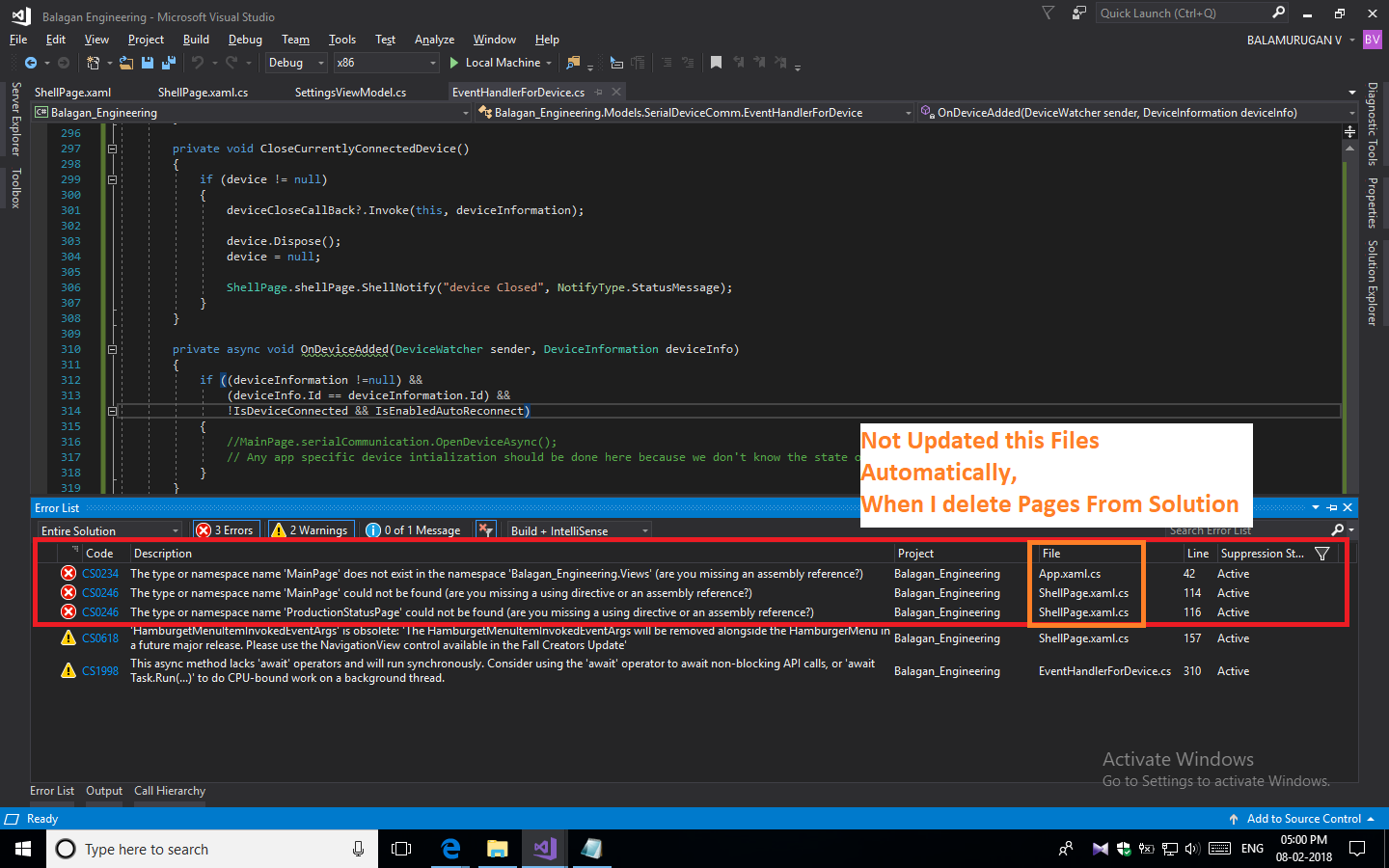Toggle a bookmark using the bookmark toolbar icon
The width and height of the screenshot is (1389, 868).
715,62
